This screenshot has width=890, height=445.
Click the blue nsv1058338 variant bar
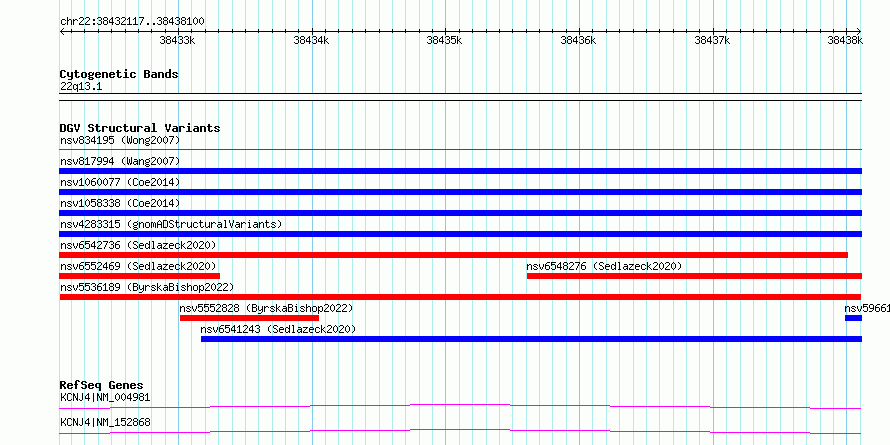click(x=460, y=213)
